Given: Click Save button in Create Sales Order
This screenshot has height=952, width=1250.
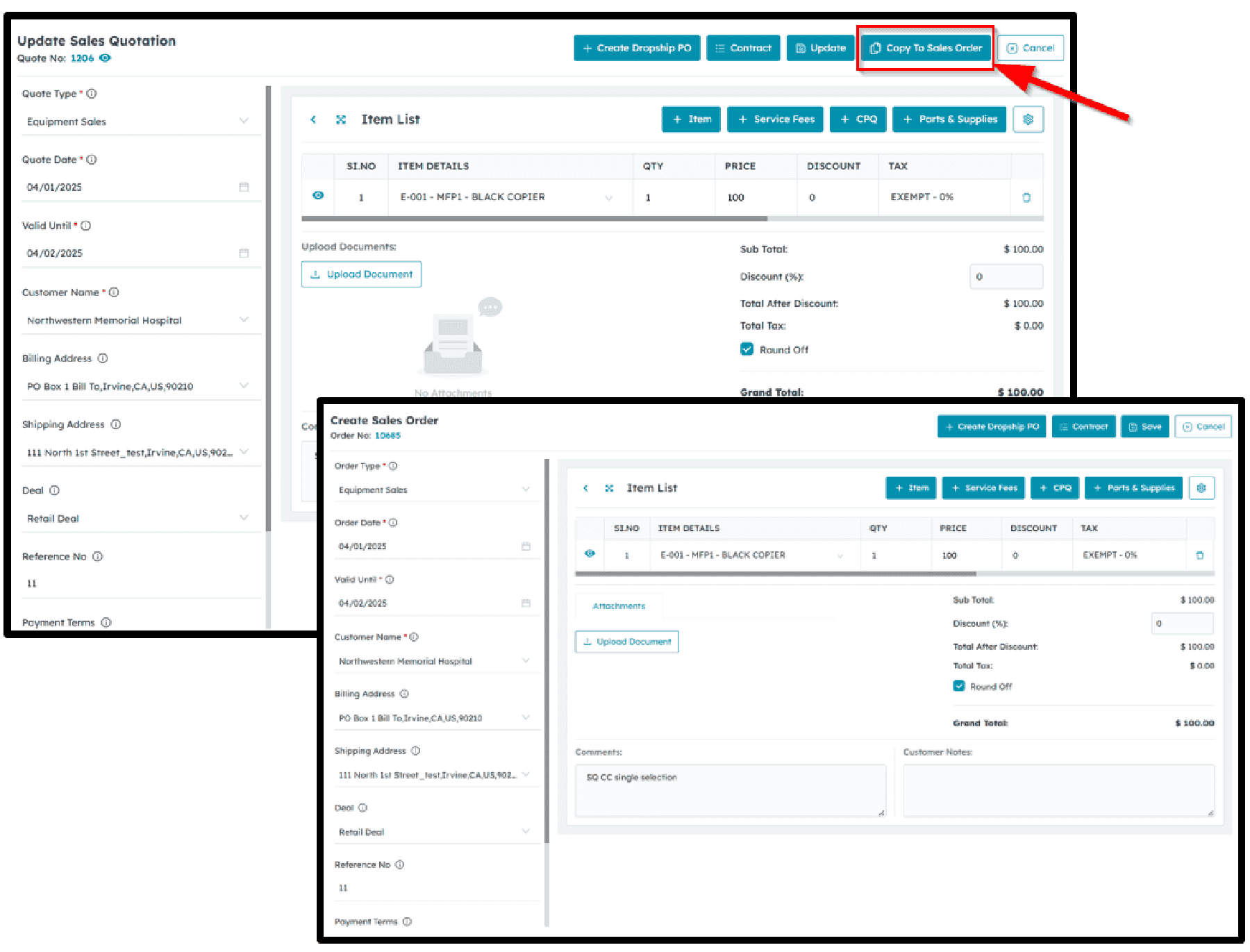Looking at the screenshot, I should 1144,426.
